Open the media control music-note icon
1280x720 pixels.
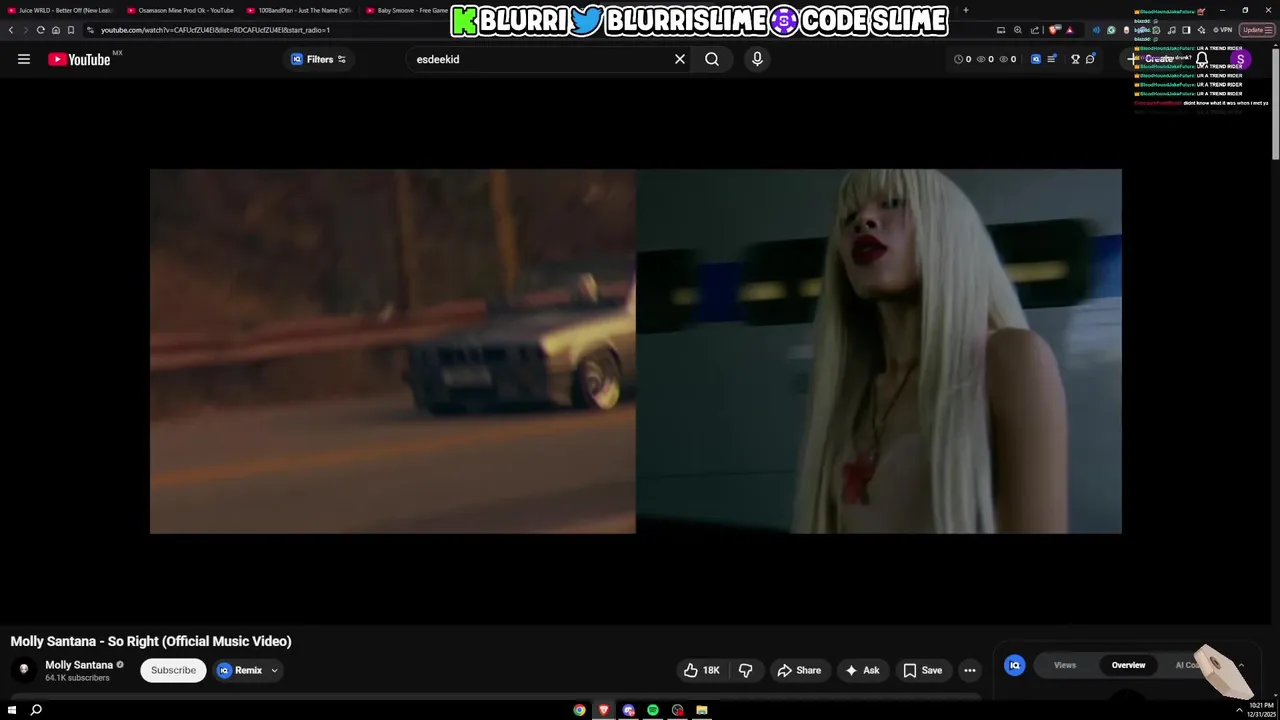click(1171, 30)
